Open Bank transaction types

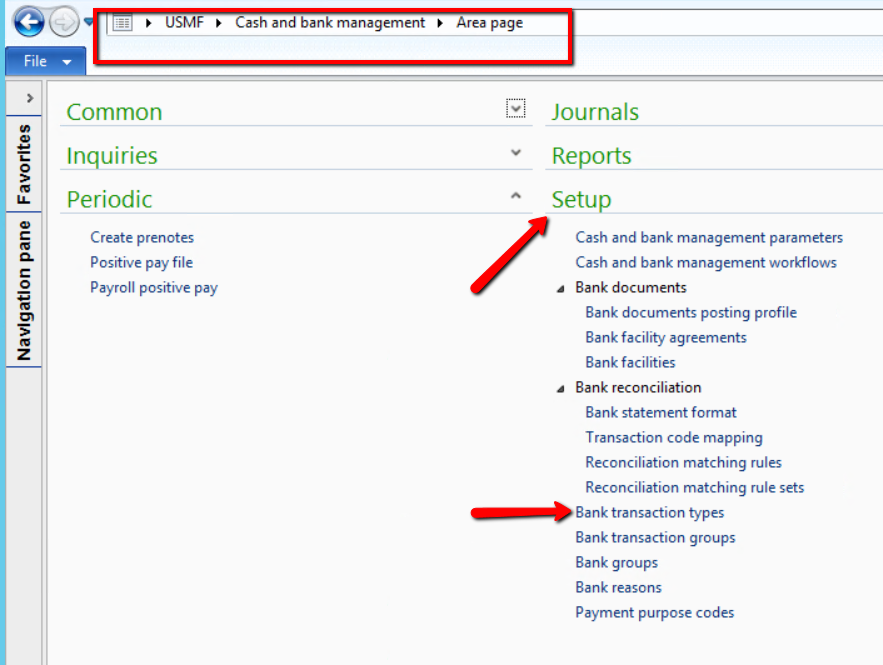(x=650, y=512)
